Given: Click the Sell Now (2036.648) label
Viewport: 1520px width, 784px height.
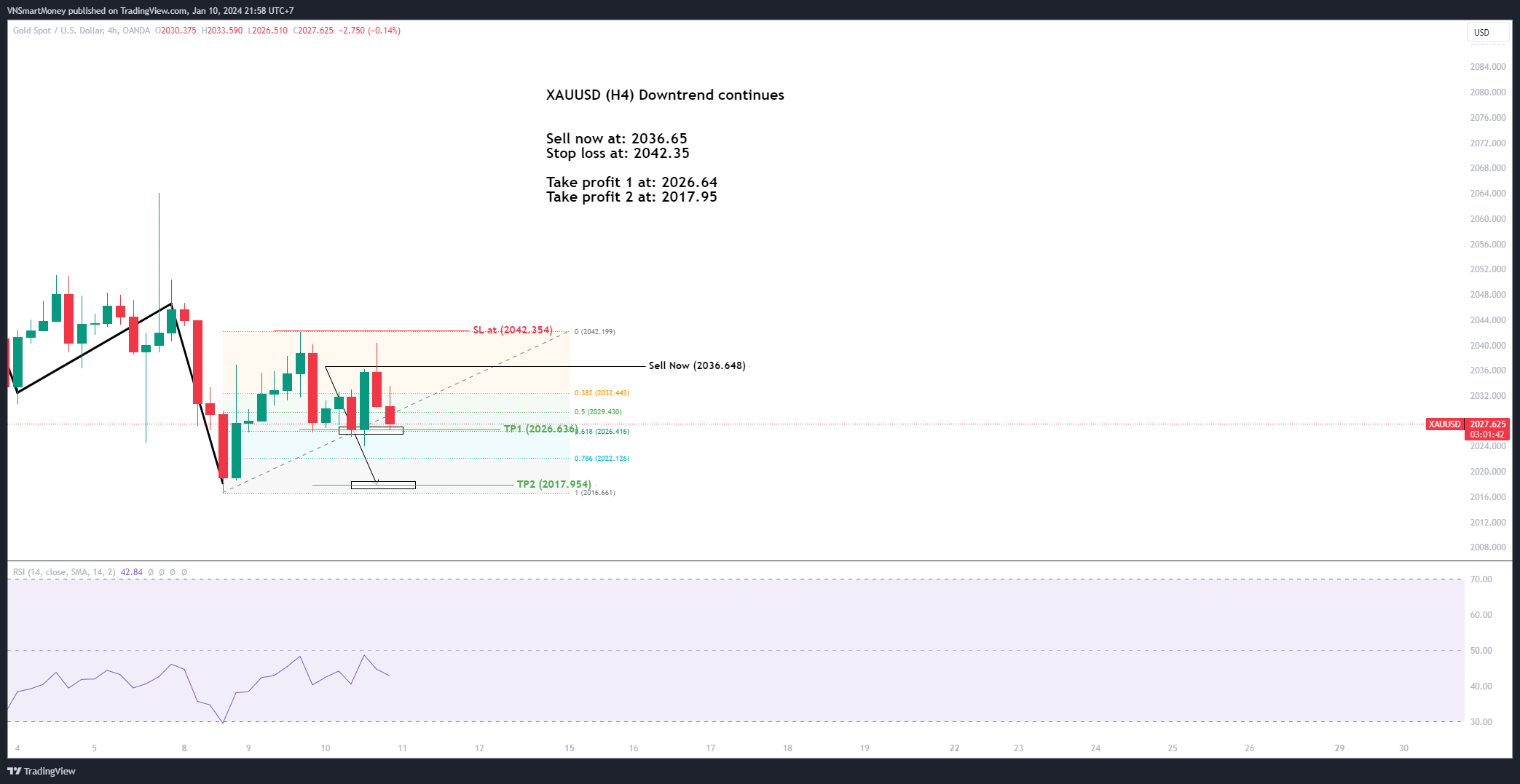Looking at the screenshot, I should (x=697, y=365).
